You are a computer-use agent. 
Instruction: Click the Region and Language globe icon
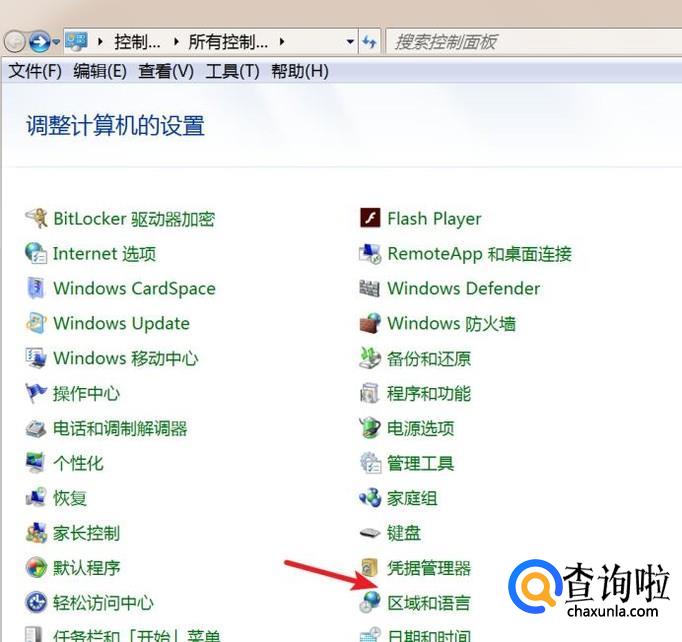tap(370, 603)
